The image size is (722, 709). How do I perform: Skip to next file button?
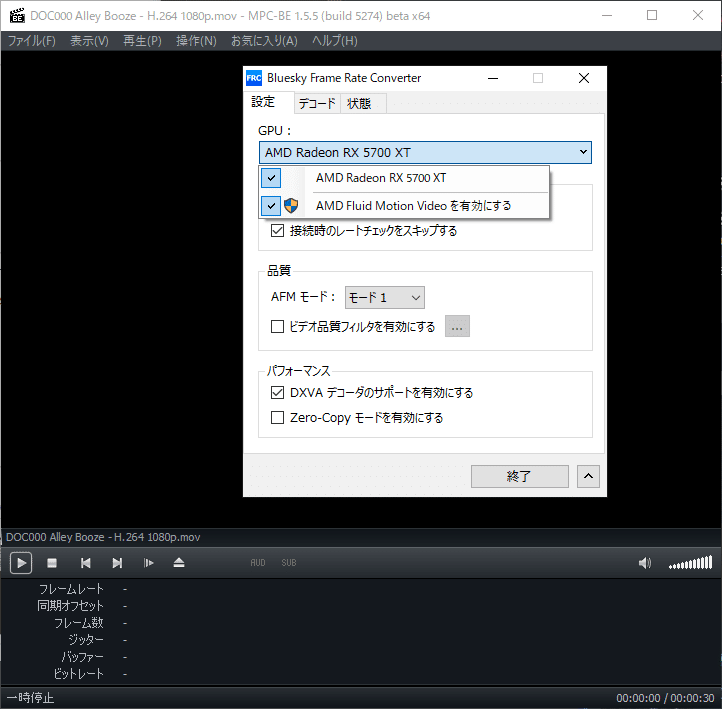coord(117,563)
